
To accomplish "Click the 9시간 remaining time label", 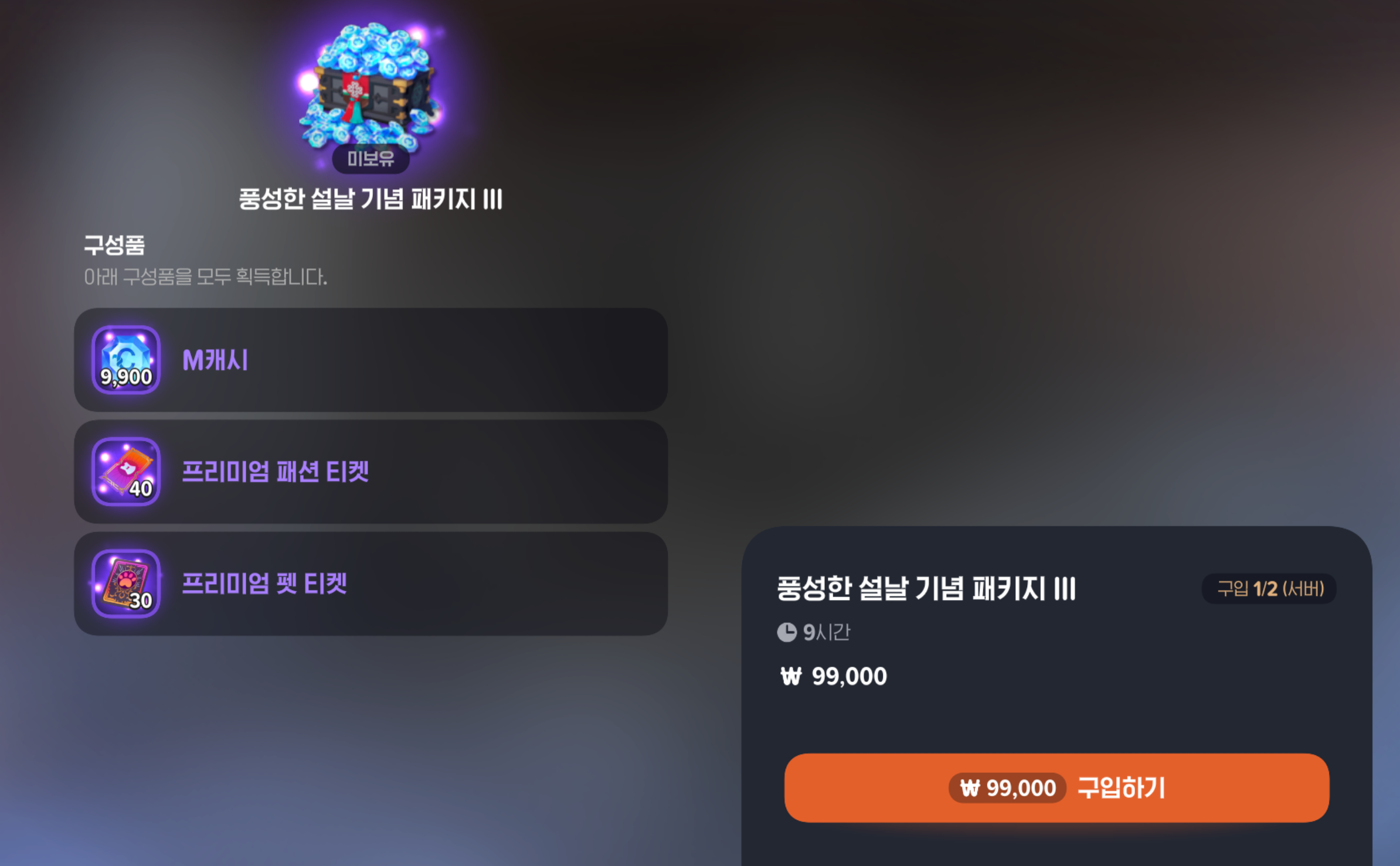I will (827, 632).
